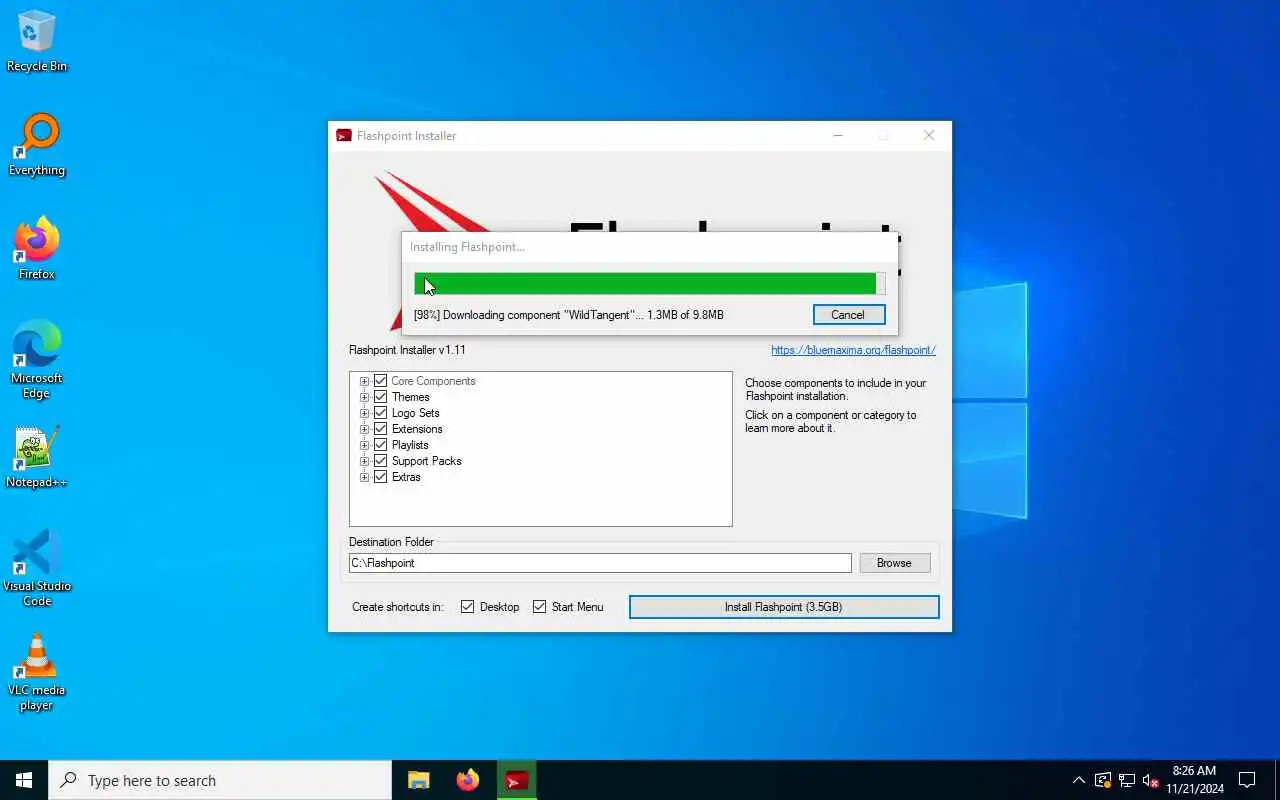Click the green download progress bar
The height and width of the screenshot is (800, 1280).
click(x=649, y=284)
